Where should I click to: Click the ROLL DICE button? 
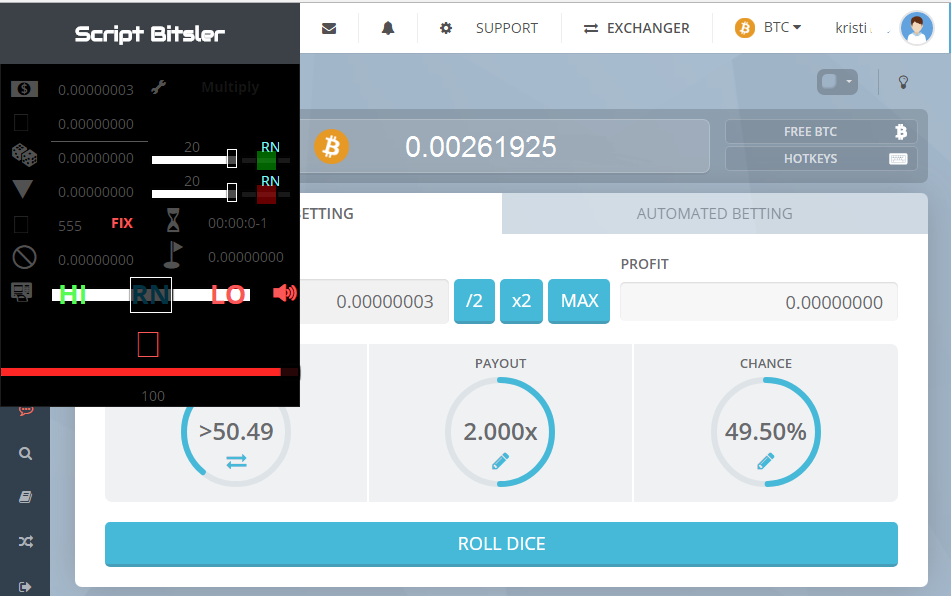pyautogui.click(x=501, y=544)
